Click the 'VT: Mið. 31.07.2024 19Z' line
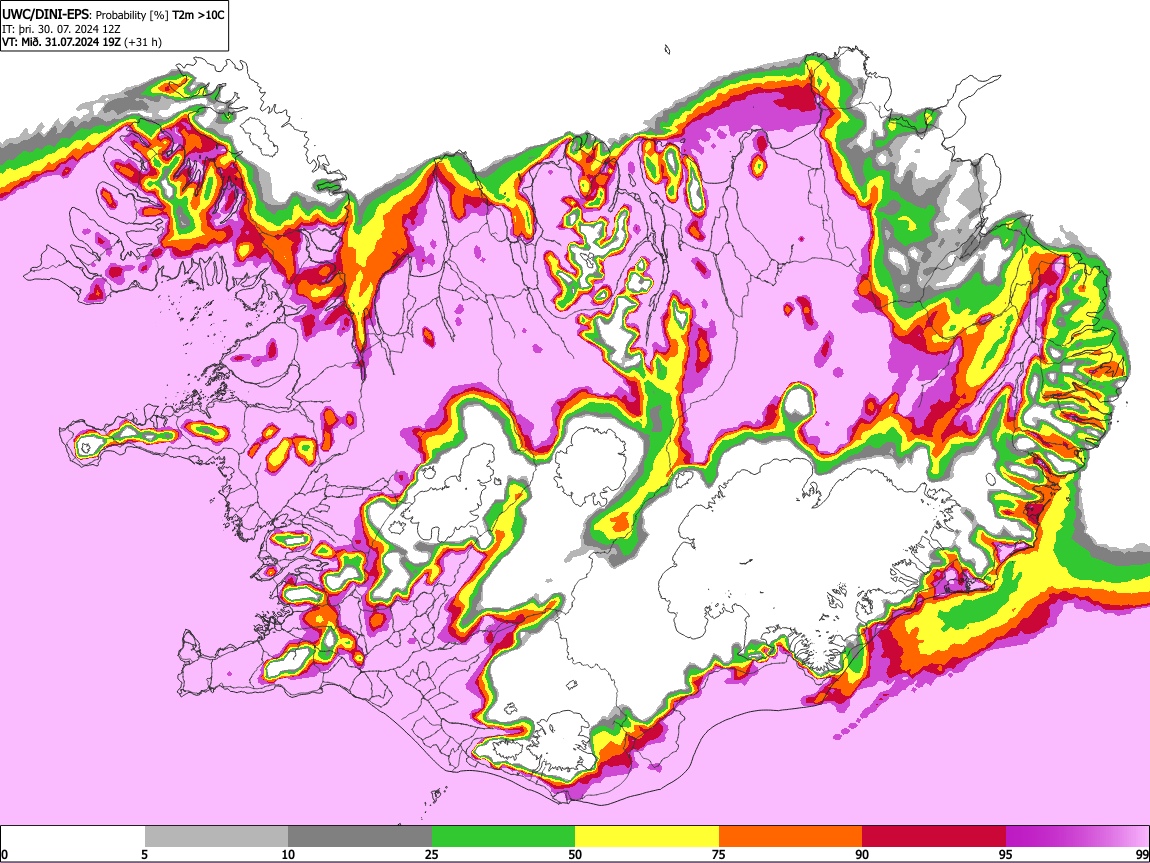Viewport: 1150px width, 863px height. (x=62, y=42)
